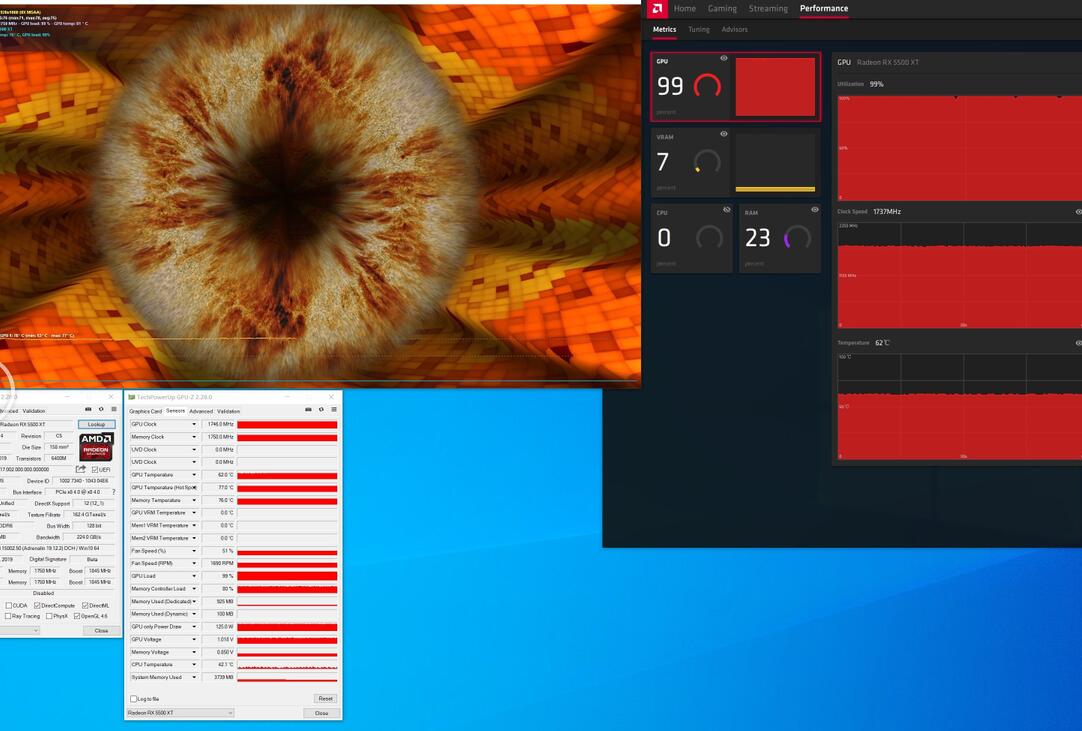Toggle the CUDA checkbox
The width and height of the screenshot is (1082, 731).
(x=8, y=605)
